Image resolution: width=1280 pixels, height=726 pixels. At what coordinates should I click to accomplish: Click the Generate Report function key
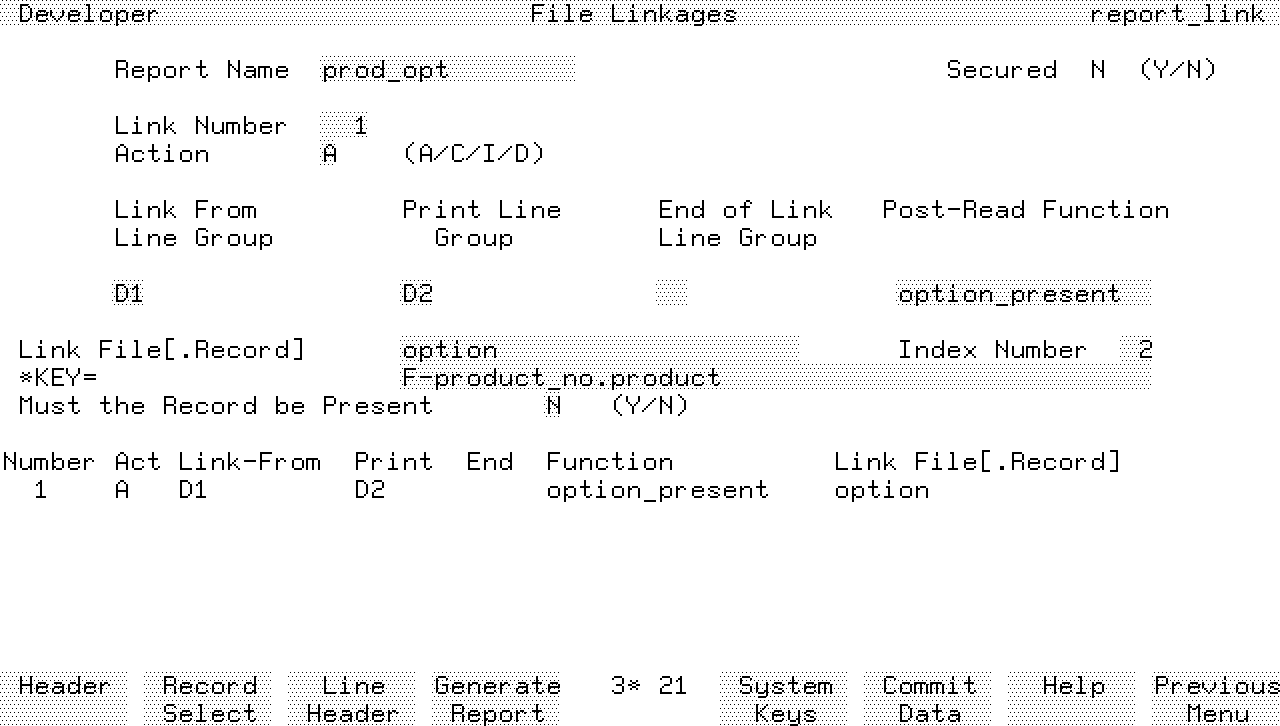coord(497,699)
